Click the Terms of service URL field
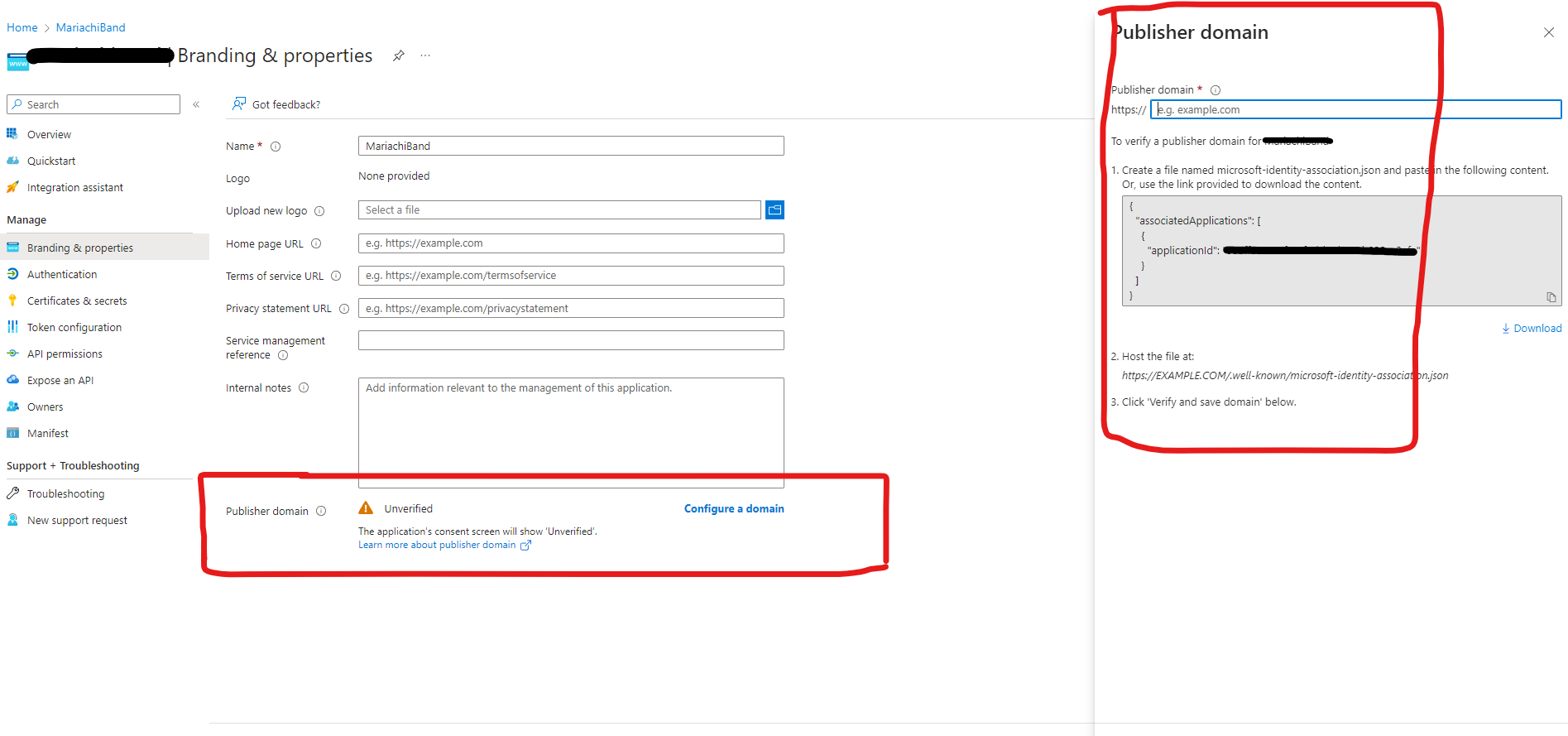Screen dimensions: 1568x736 coord(571,276)
